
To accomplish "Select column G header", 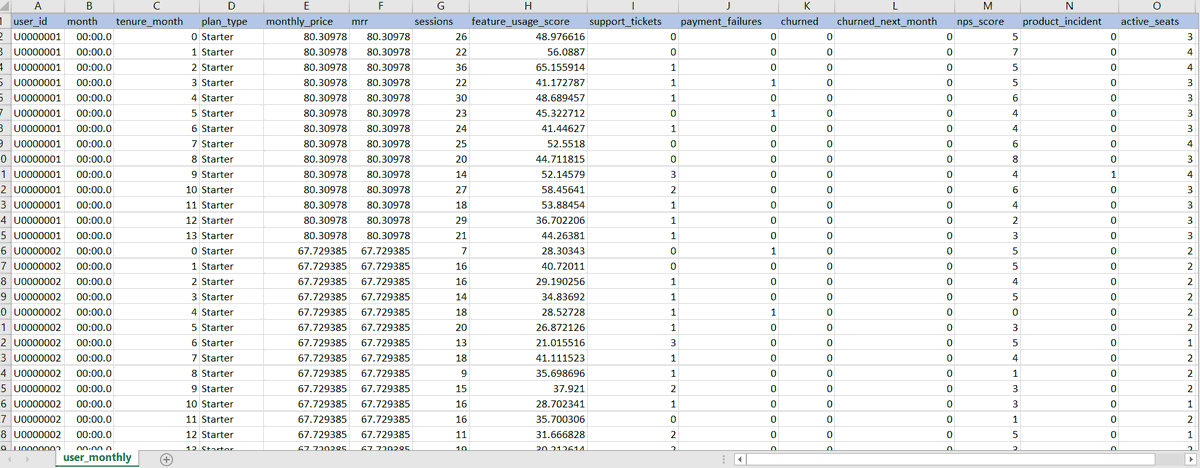I will pyautogui.click(x=439, y=6).
